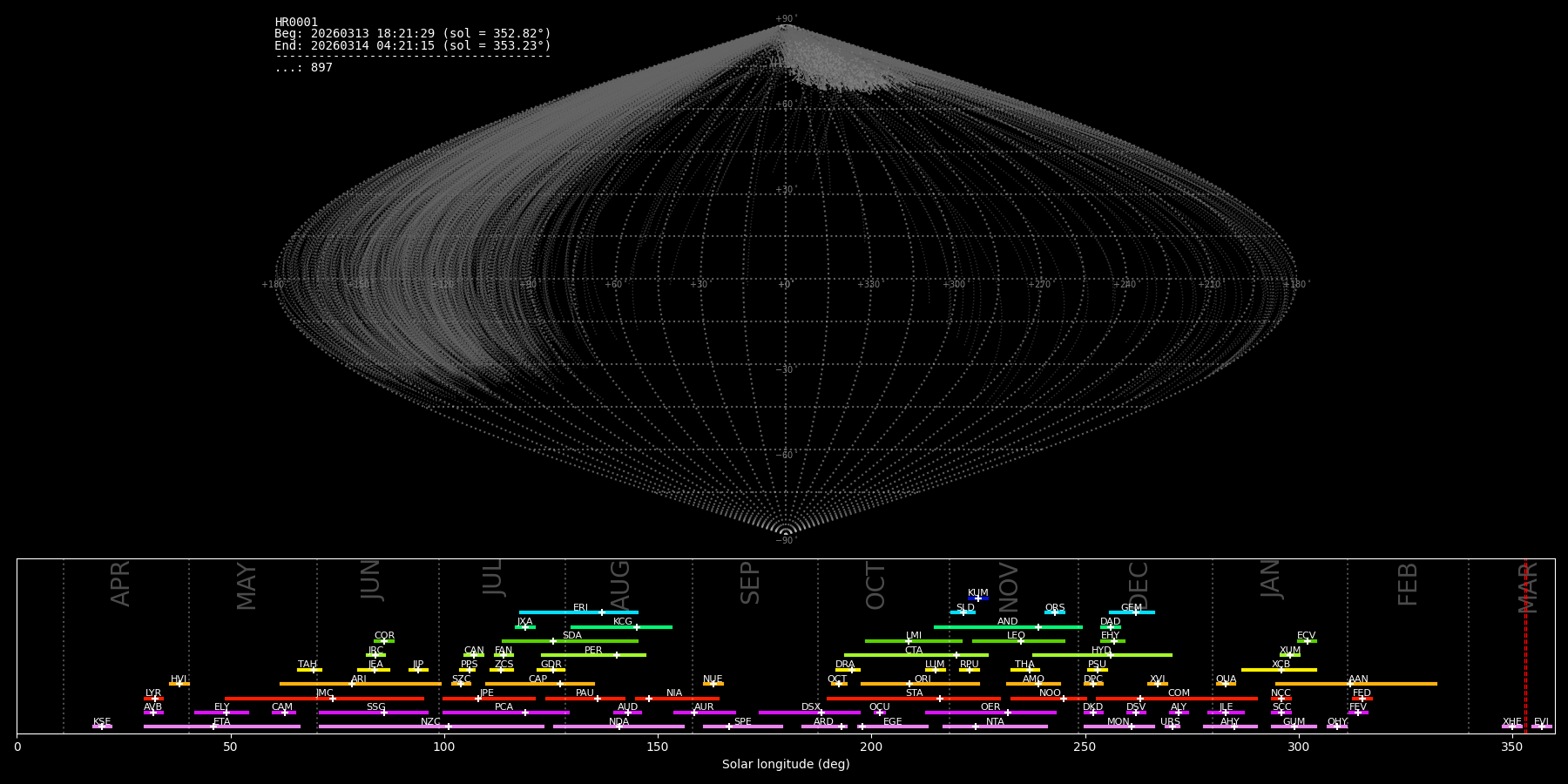Screen dimensions: 1568x784
Task: Click the Beg timestamp line
Action: tap(413, 34)
